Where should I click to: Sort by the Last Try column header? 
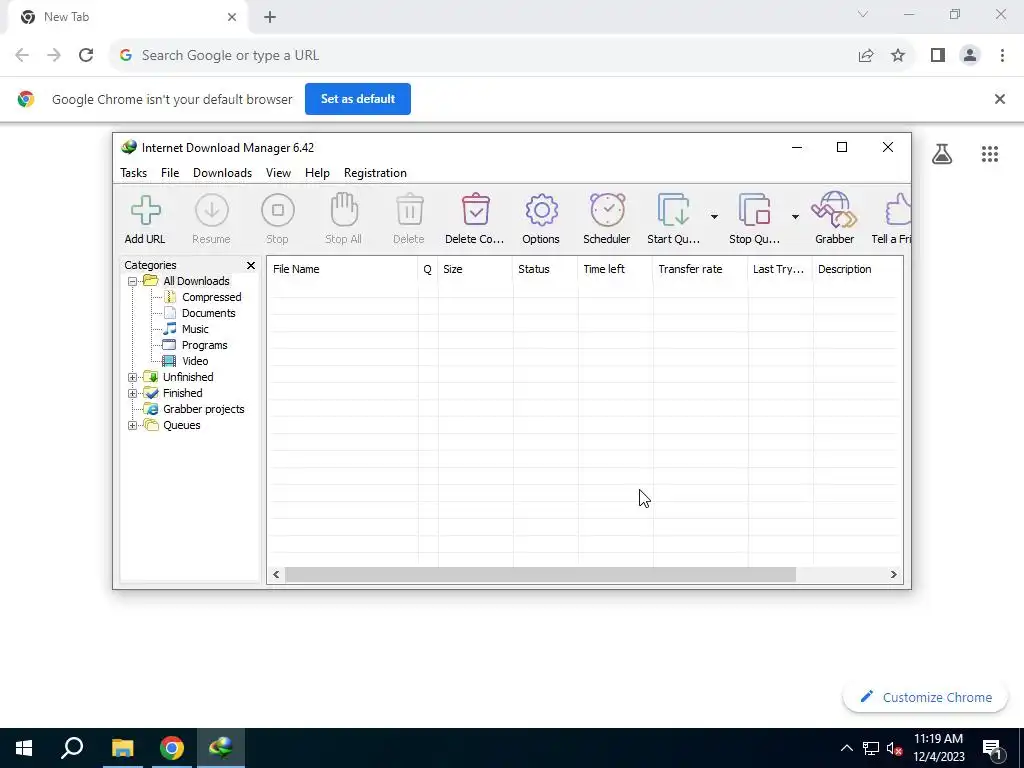780,269
